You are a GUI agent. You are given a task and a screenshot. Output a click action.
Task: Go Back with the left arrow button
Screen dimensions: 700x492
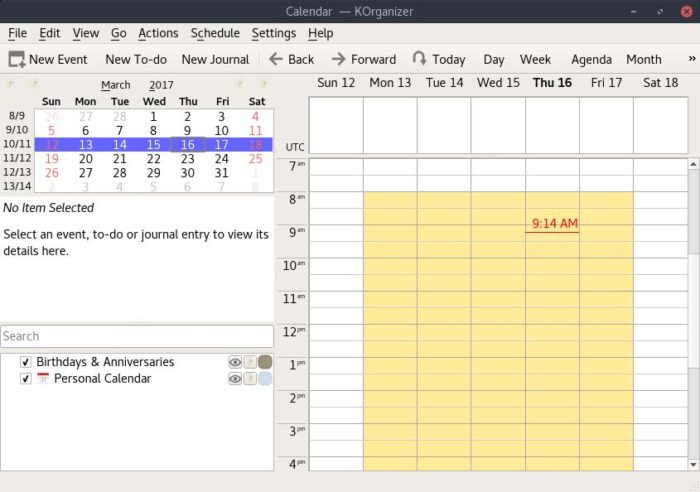pos(292,59)
